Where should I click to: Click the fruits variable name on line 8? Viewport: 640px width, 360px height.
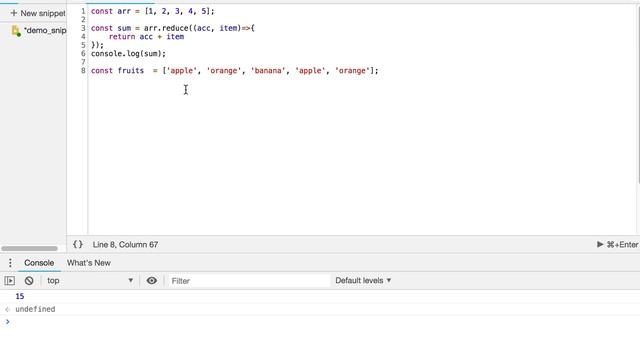131,71
